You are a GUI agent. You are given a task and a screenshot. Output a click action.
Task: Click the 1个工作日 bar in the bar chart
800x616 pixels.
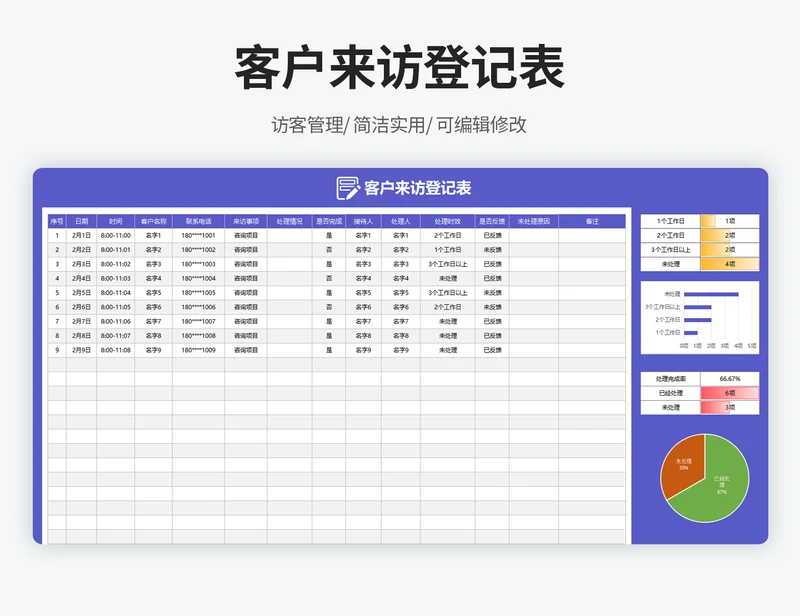pyautogui.click(x=691, y=333)
